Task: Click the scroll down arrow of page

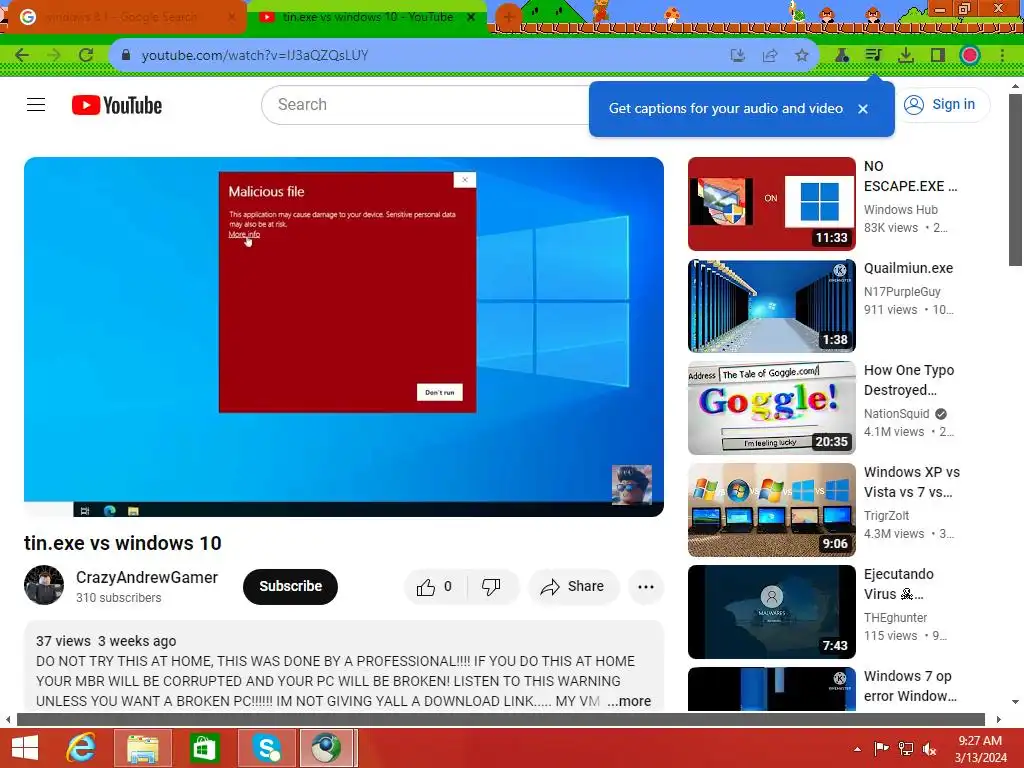Action: 1014,702
